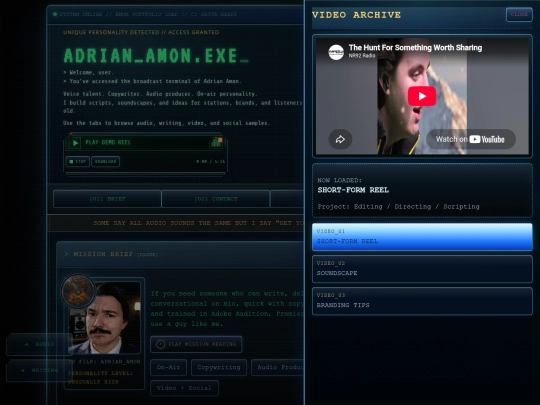This screenshot has height=405, width=540.
Task: Click 'UNIQUE PERSONALITY DETECTED // ACCESS GRANTED' text
Action: click(141, 32)
